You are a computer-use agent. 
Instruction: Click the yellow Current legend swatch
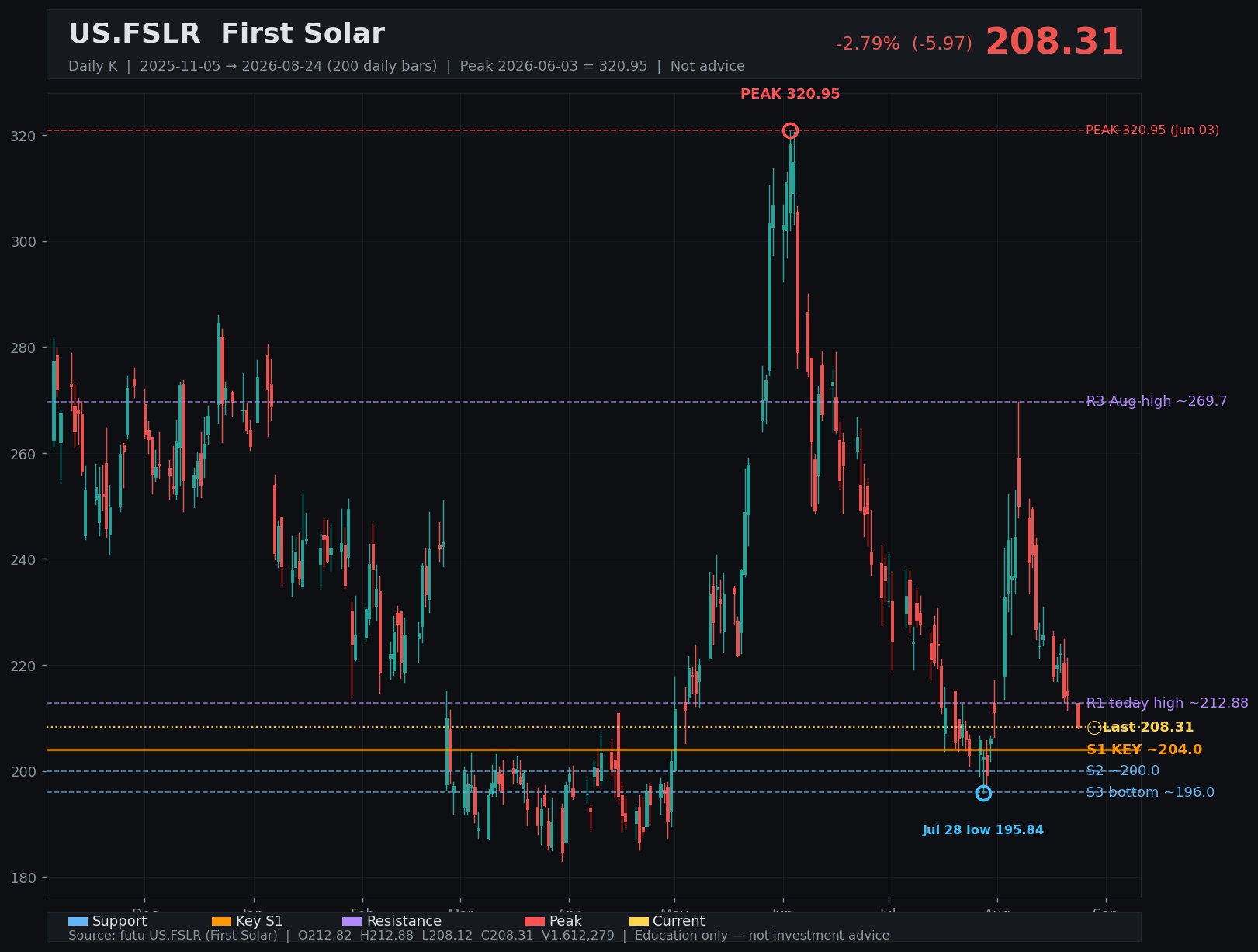tap(639, 922)
